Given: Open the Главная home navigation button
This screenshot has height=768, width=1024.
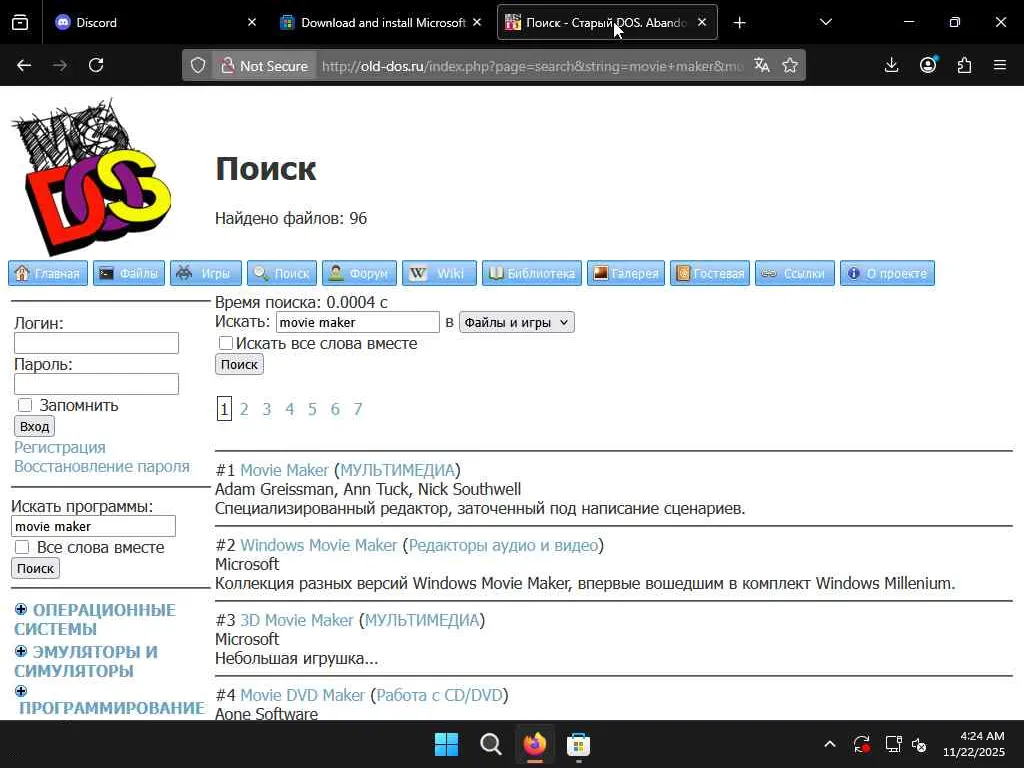Looking at the screenshot, I should tap(48, 273).
